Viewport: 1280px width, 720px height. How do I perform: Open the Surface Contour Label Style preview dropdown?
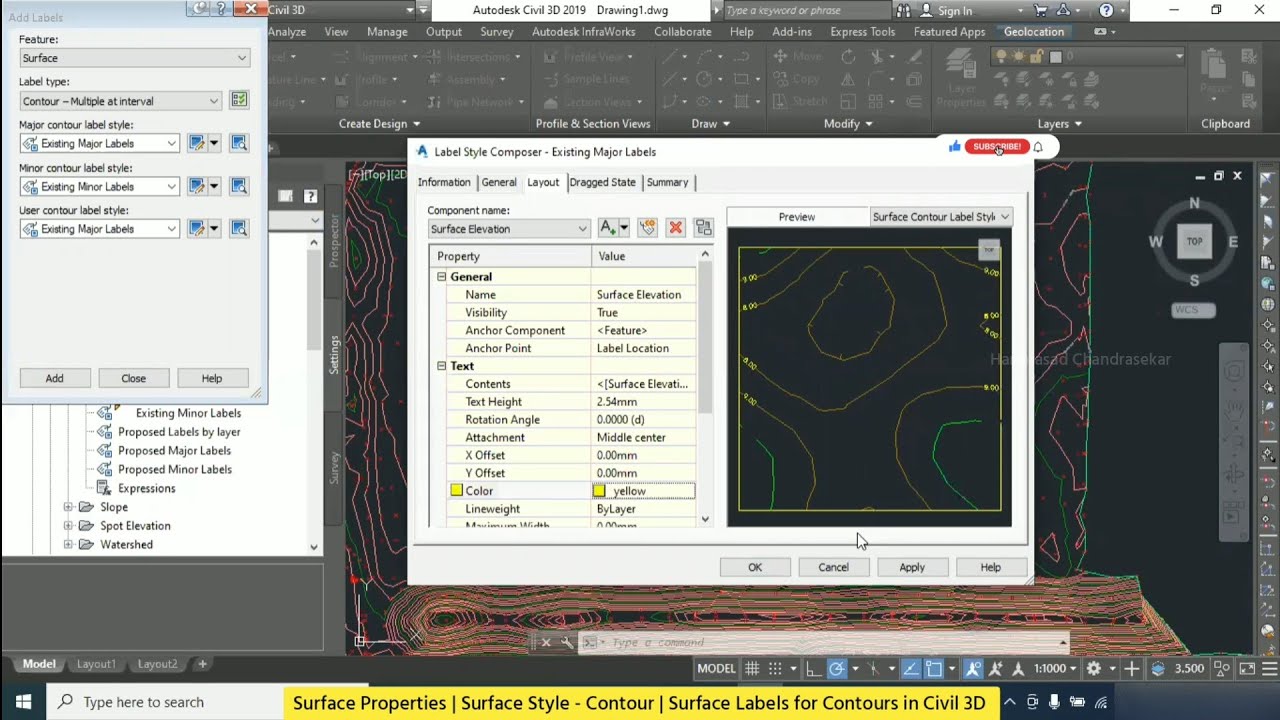point(940,217)
